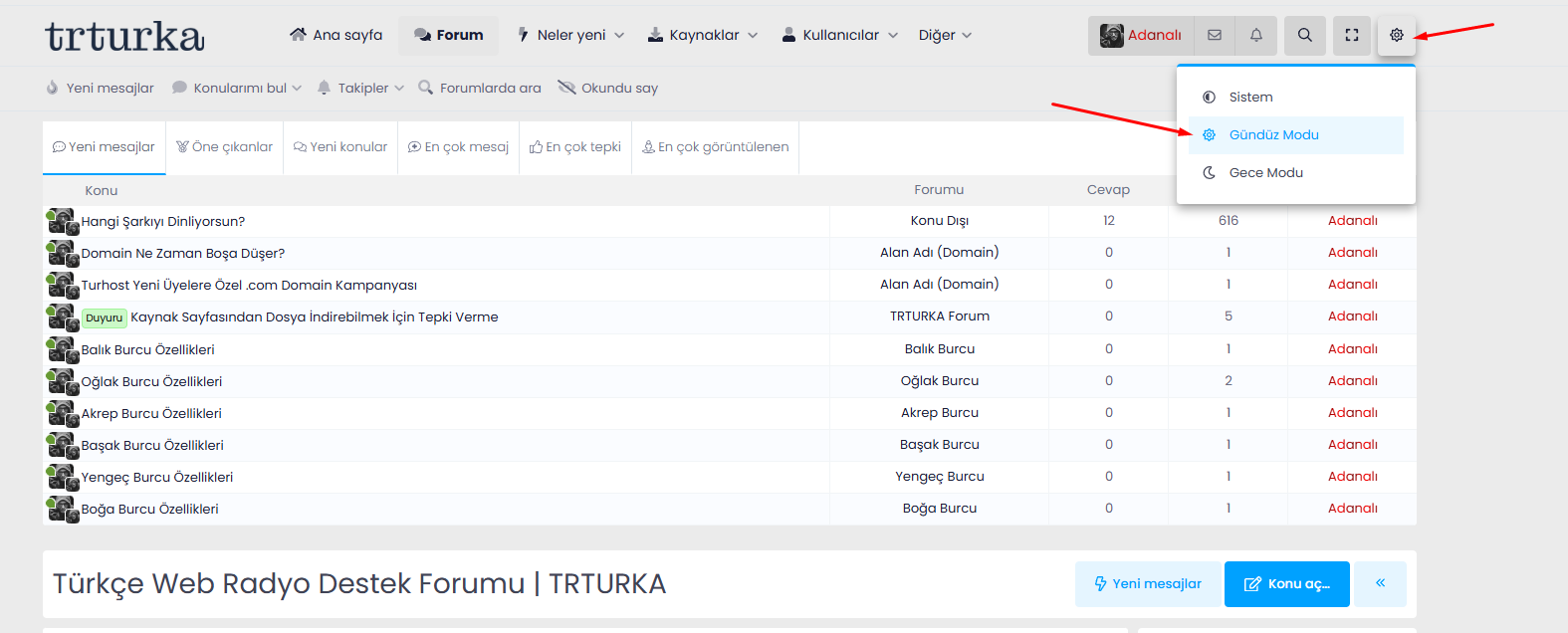Click the Forumu column header
This screenshot has height=633, width=1568.
click(x=939, y=189)
